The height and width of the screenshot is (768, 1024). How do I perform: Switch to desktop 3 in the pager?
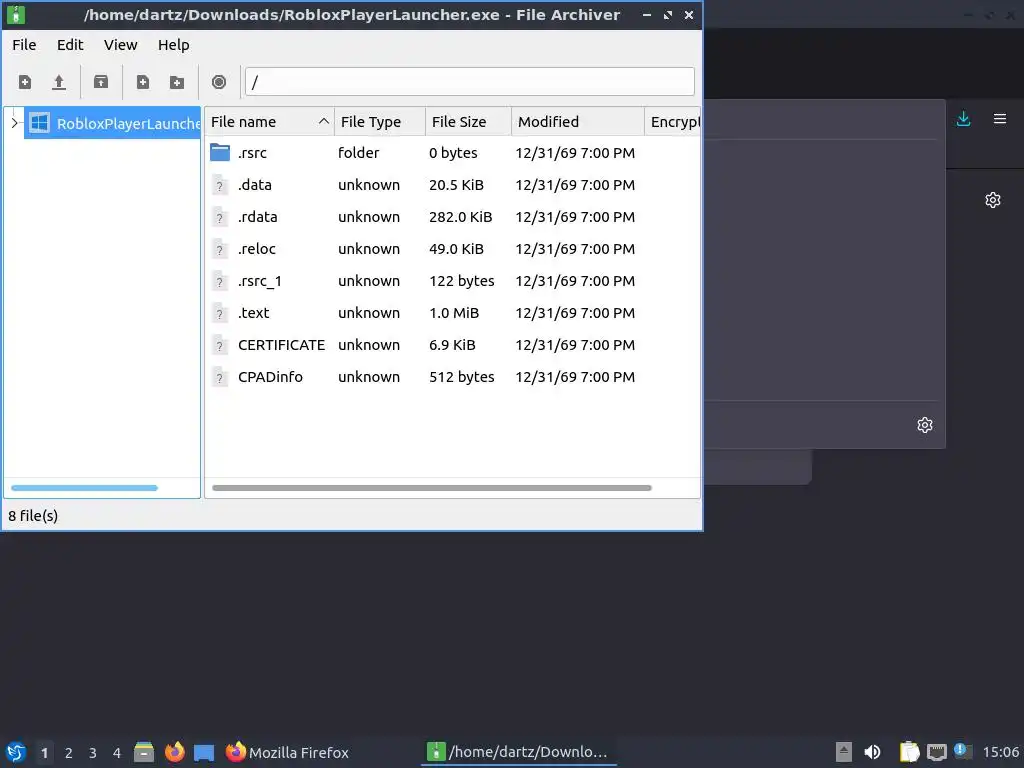[x=93, y=753]
